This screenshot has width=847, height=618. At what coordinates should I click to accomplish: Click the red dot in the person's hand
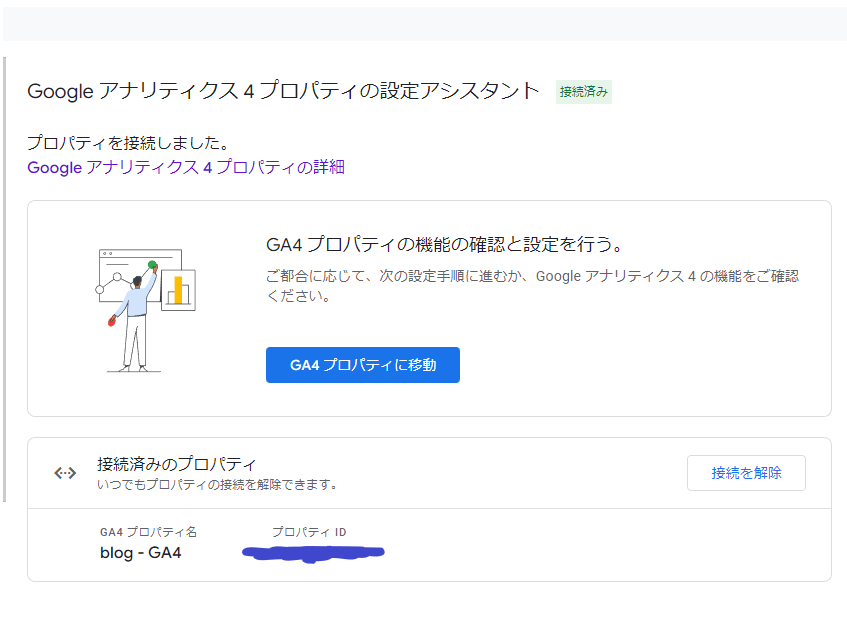click(112, 322)
